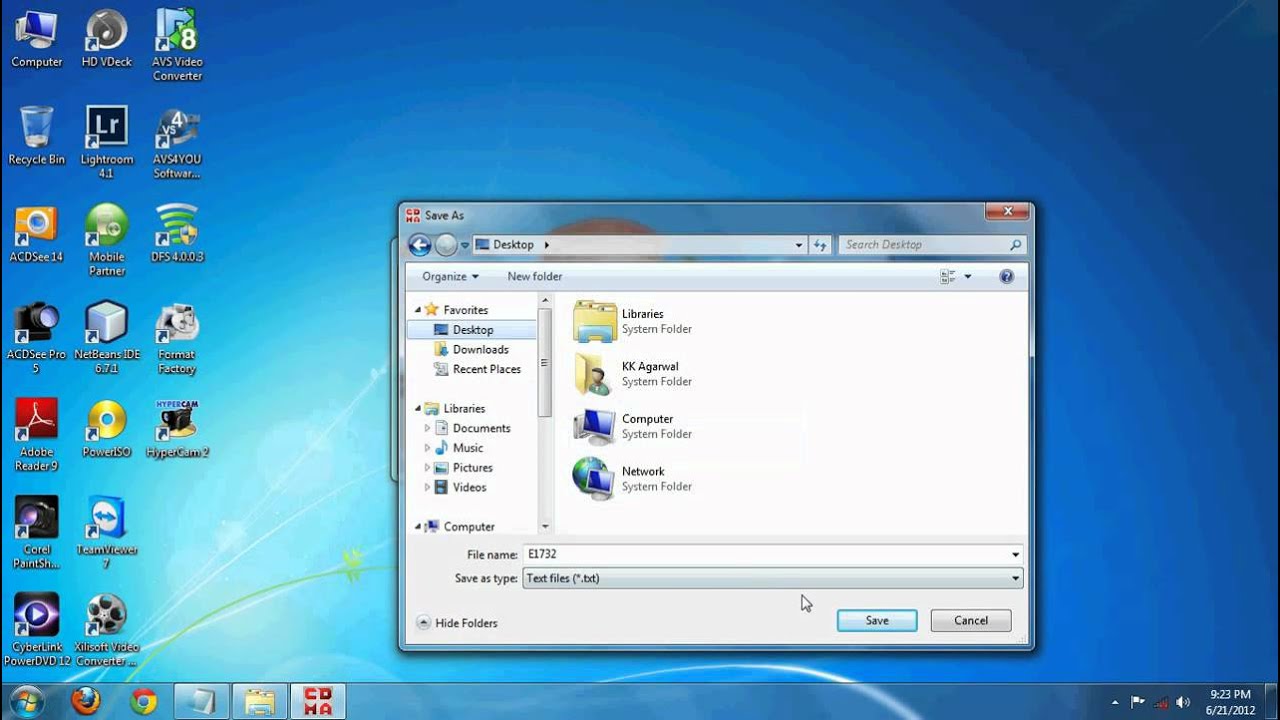Image resolution: width=1280 pixels, height=720 pixels.
Task: Select the PowerISO desktop icon
Action: (106, 429)
